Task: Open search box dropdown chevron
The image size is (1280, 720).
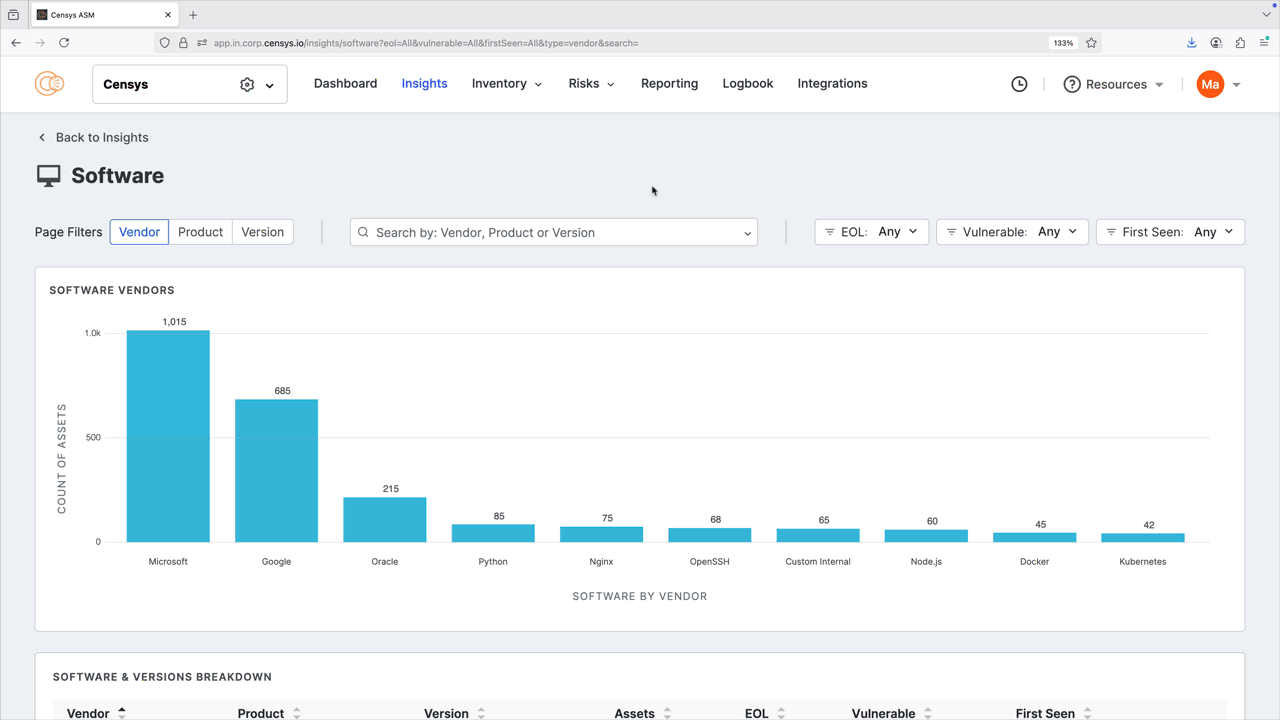Action: click(747, 233)
